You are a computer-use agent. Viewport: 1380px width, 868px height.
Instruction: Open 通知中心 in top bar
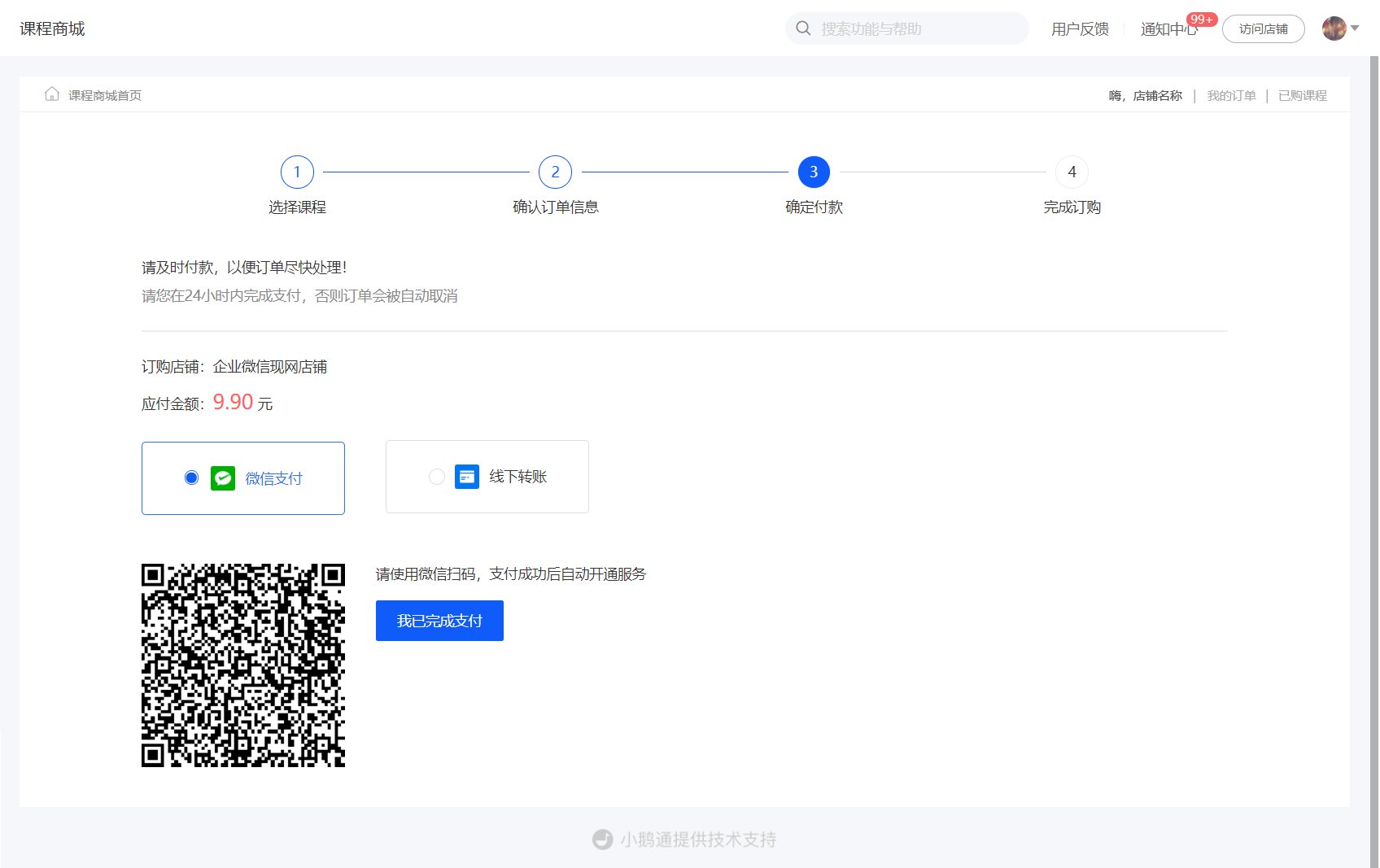pos(1169,29)
